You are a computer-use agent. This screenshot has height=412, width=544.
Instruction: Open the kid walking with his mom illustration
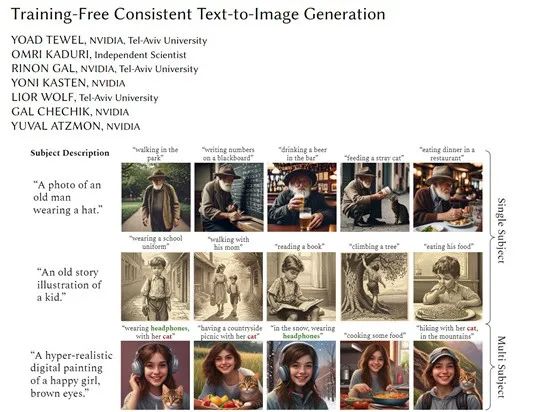pyautogui.click(x=228, y=286)
